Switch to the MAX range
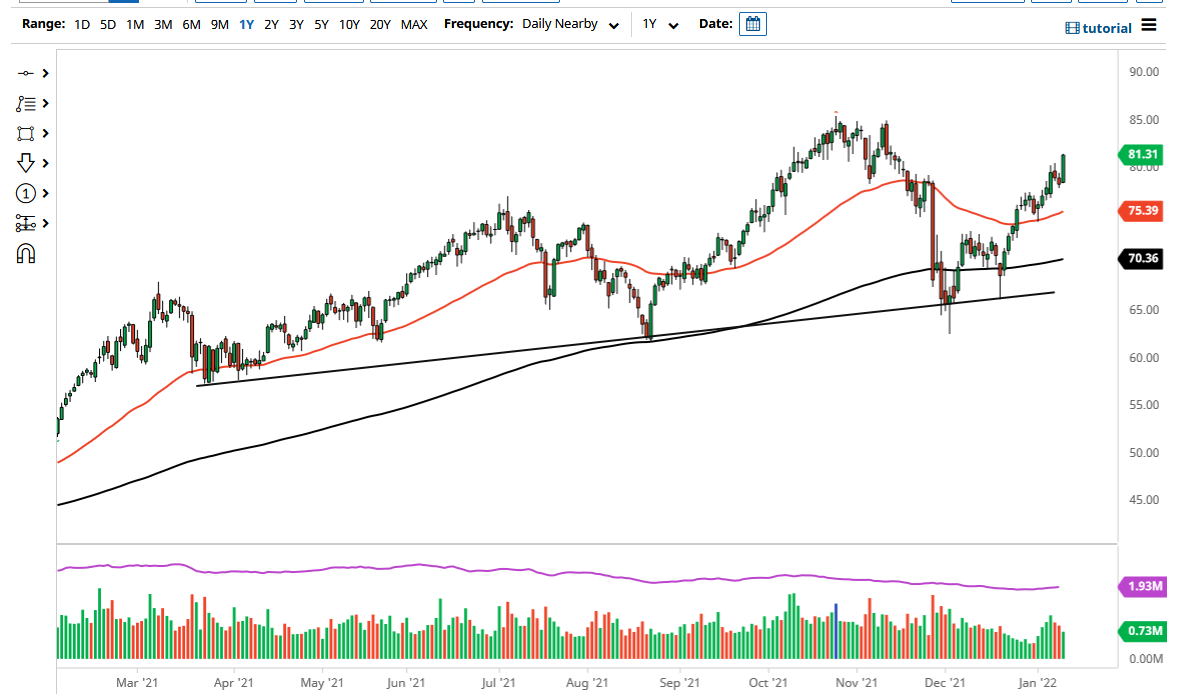 [414, 24]
